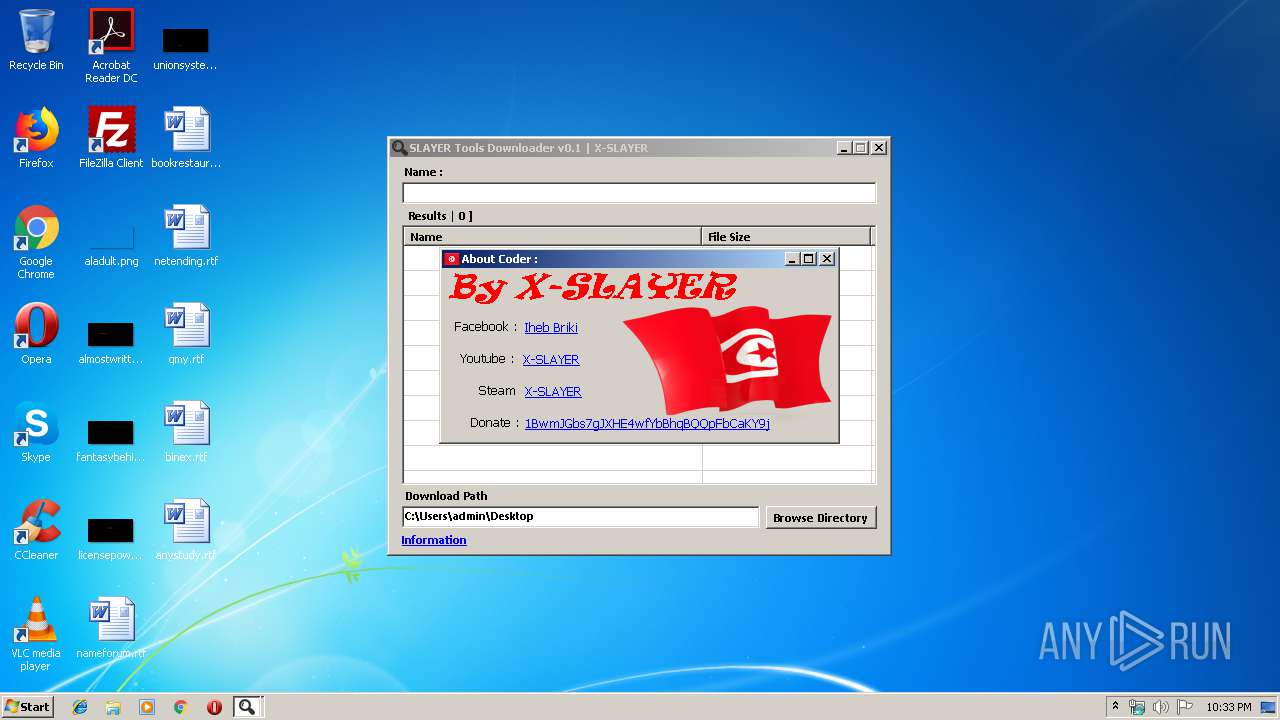Launch Acrobat Reader DC shortcut

click(111, 46)
